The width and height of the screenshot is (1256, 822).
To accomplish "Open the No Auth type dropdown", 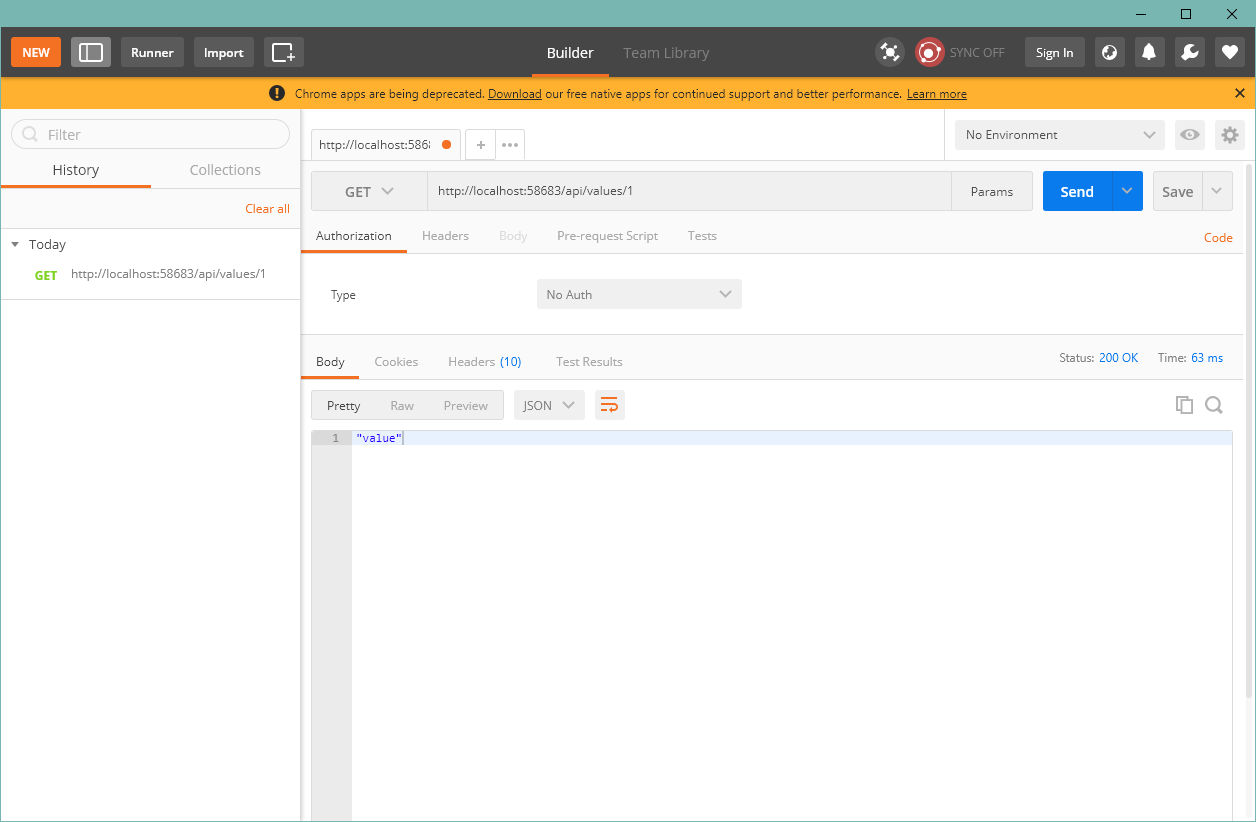I will coord(639,294).
